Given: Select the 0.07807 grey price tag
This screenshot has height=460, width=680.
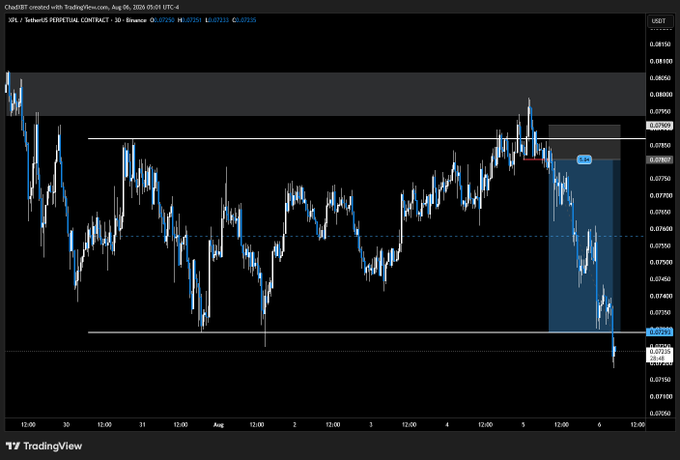Looking at the screenshot, I should tap(659, 160).
